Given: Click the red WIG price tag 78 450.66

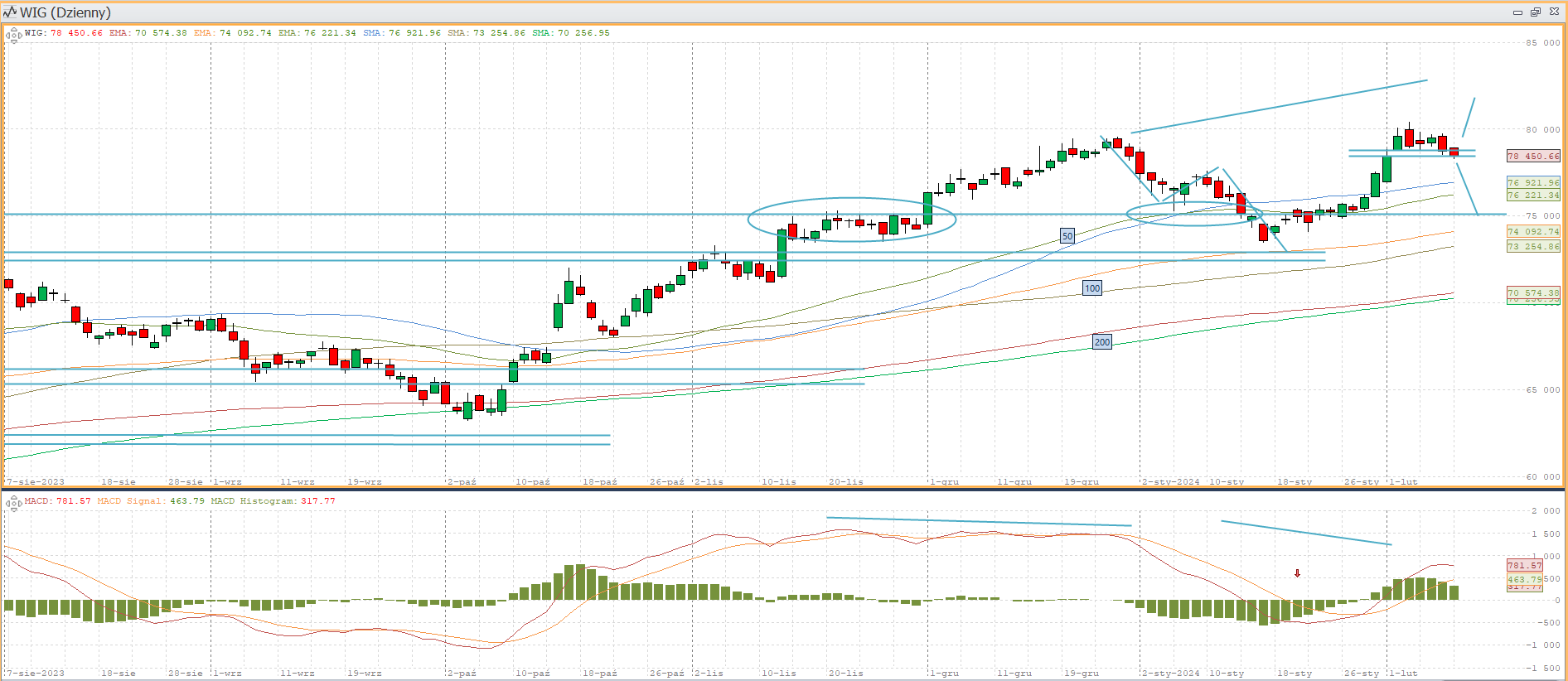Looking at the screenshot, I should coord(1532,156).
